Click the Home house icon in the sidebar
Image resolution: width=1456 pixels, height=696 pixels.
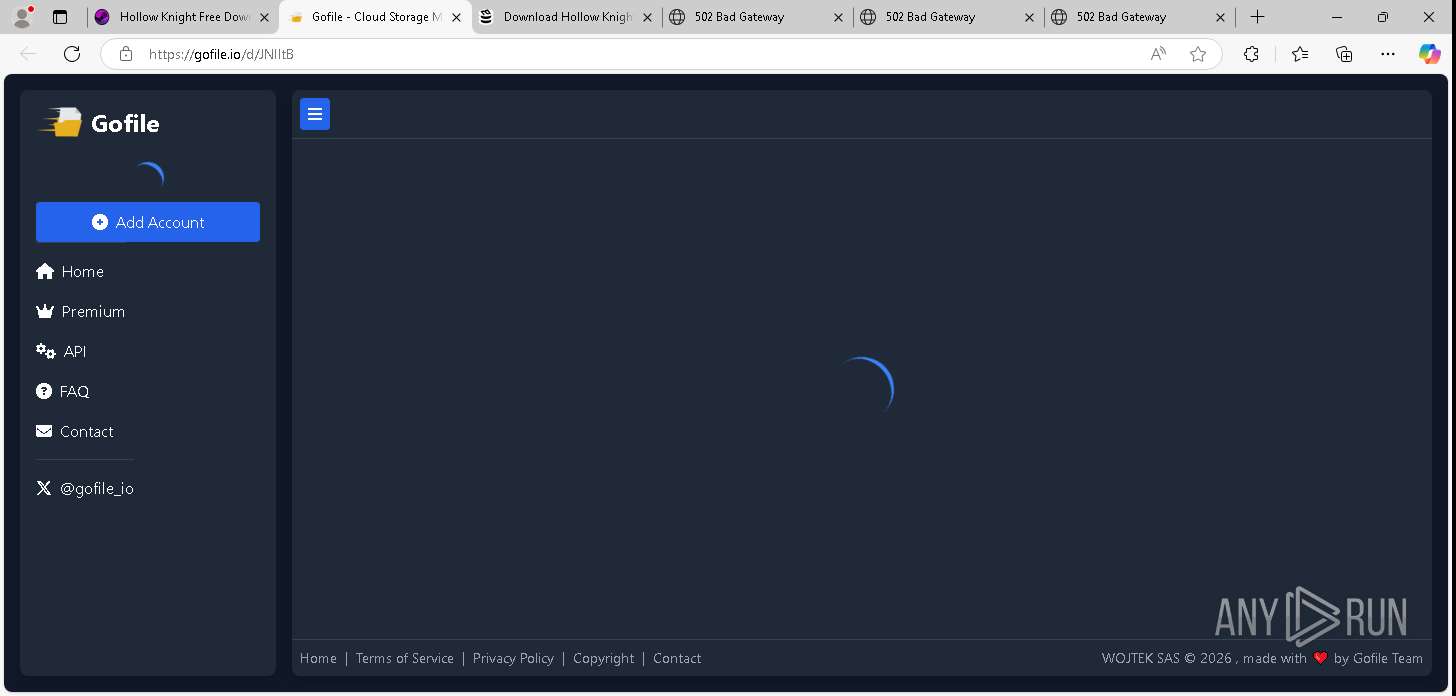tap(44, 271)
